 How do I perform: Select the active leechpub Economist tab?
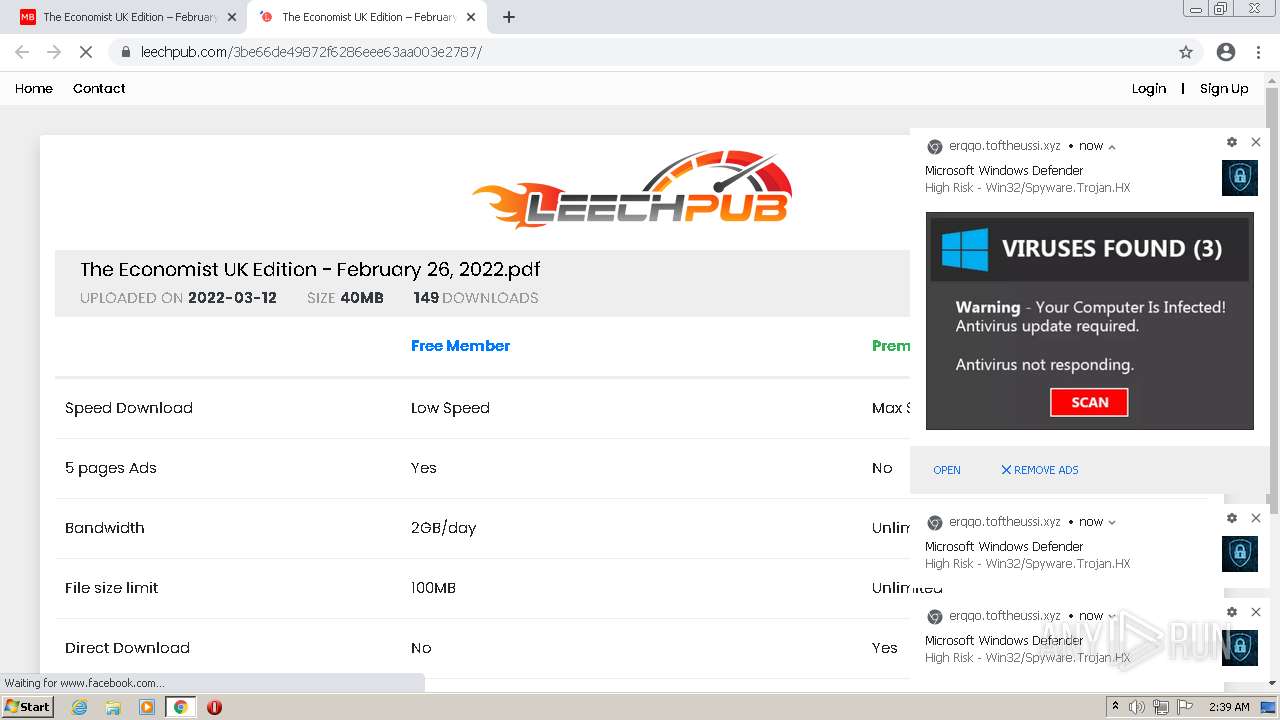coord(367,17)
